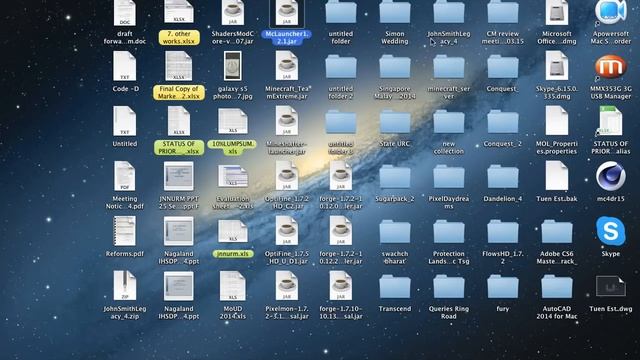Click the 'fury' folder name
640x360 pixels.
(x=502, y=309)
